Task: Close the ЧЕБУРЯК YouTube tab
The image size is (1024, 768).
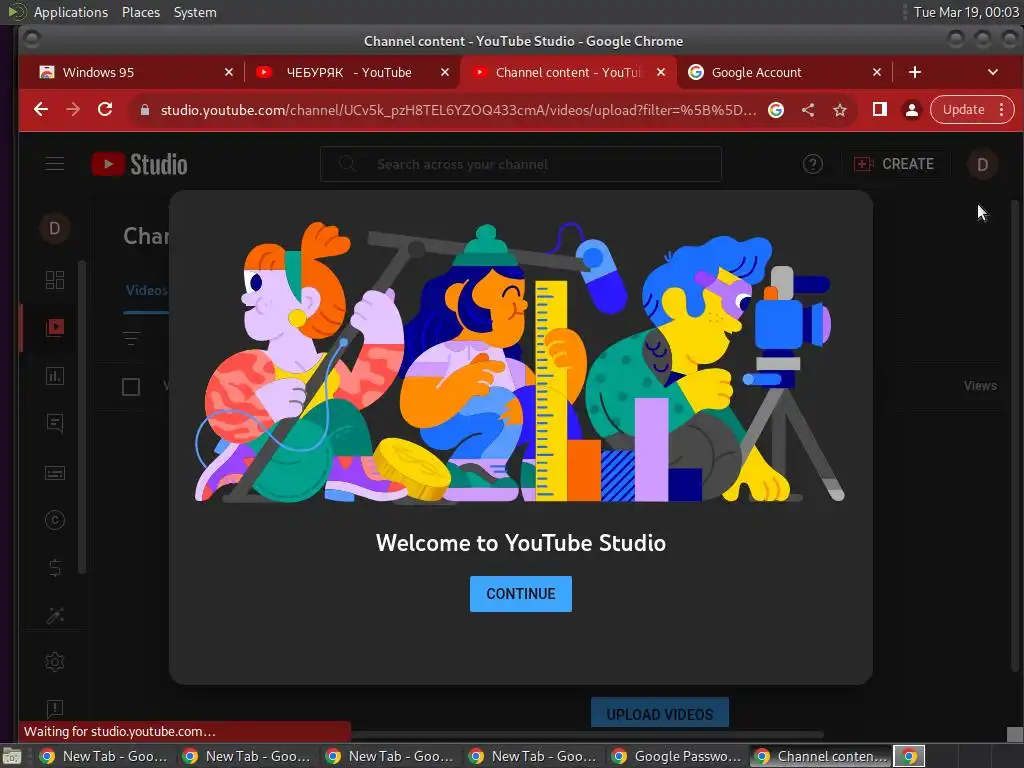Action: coord(445,72)
